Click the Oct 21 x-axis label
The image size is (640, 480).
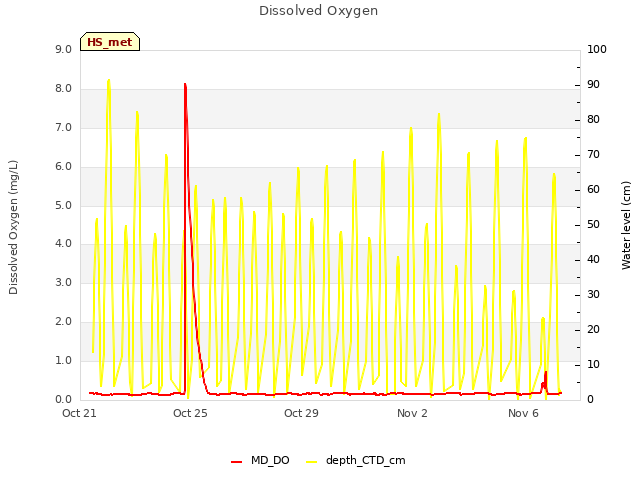(79, 413)
